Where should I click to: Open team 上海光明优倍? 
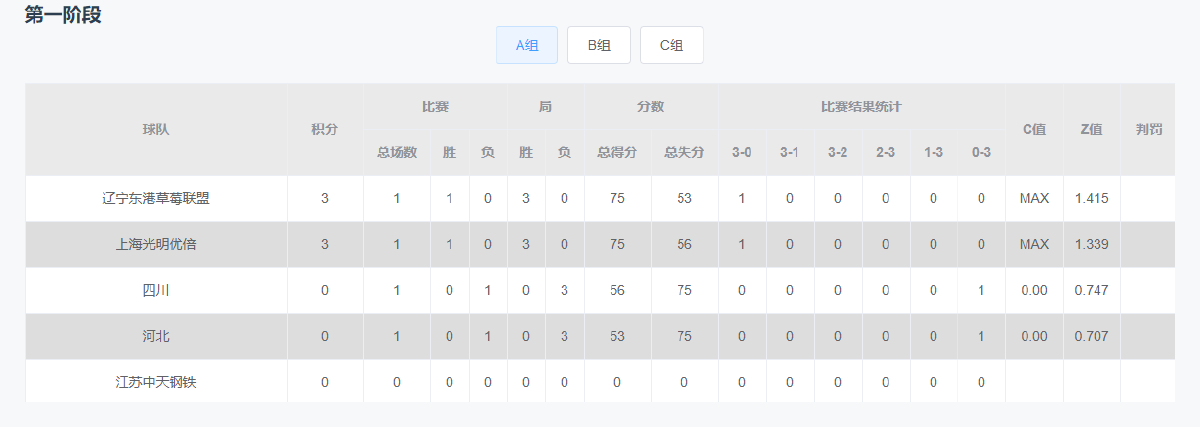[x=156, y=244]
